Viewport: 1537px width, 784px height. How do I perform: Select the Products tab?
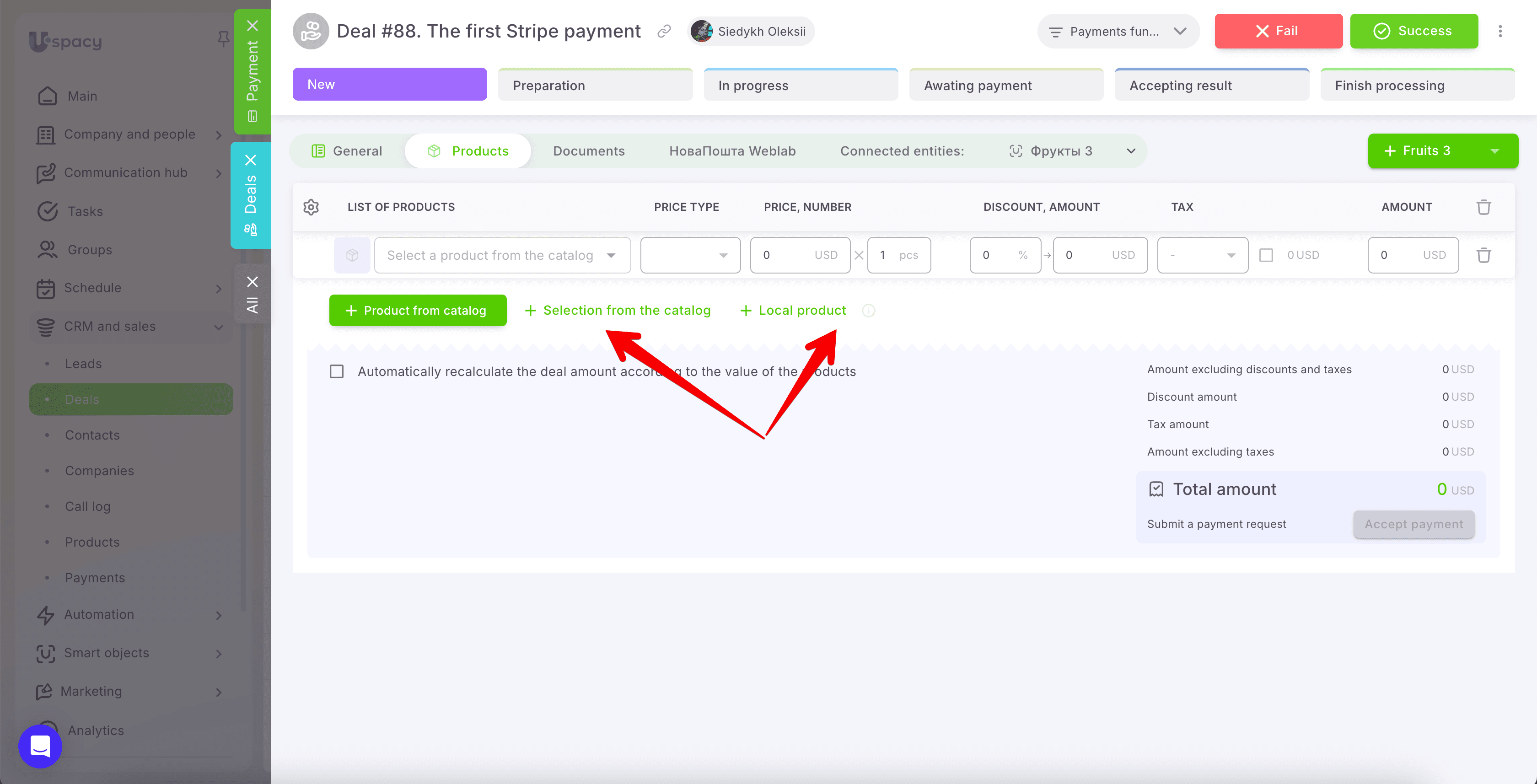pos(468,151)
